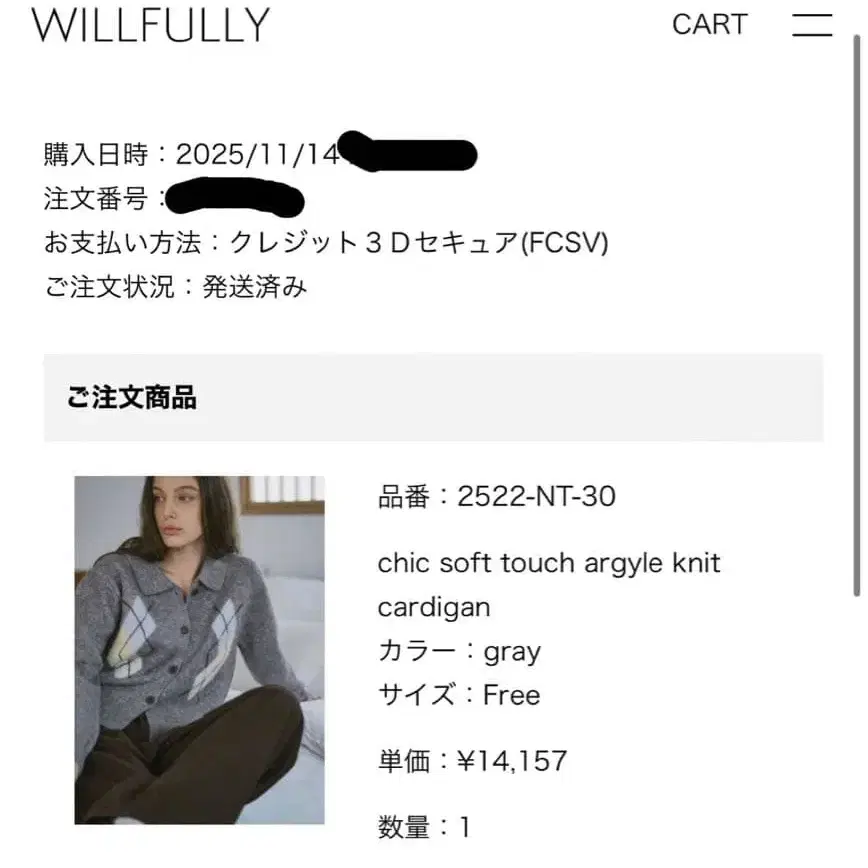Click the ご注文状況 label
Viewport: 868px width, 868px height.
point(110,287)
